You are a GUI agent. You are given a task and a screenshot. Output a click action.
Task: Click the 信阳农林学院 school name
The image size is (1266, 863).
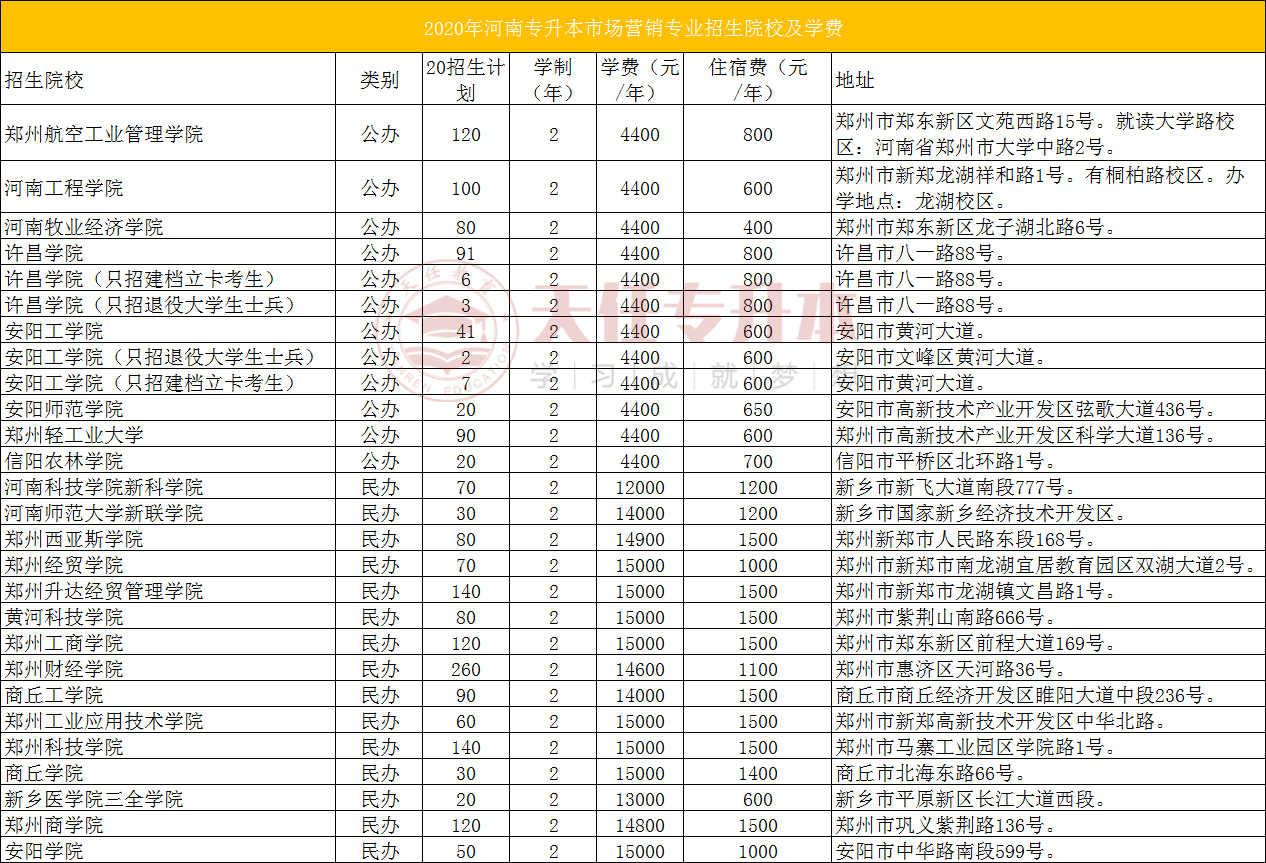pos(64,461)
